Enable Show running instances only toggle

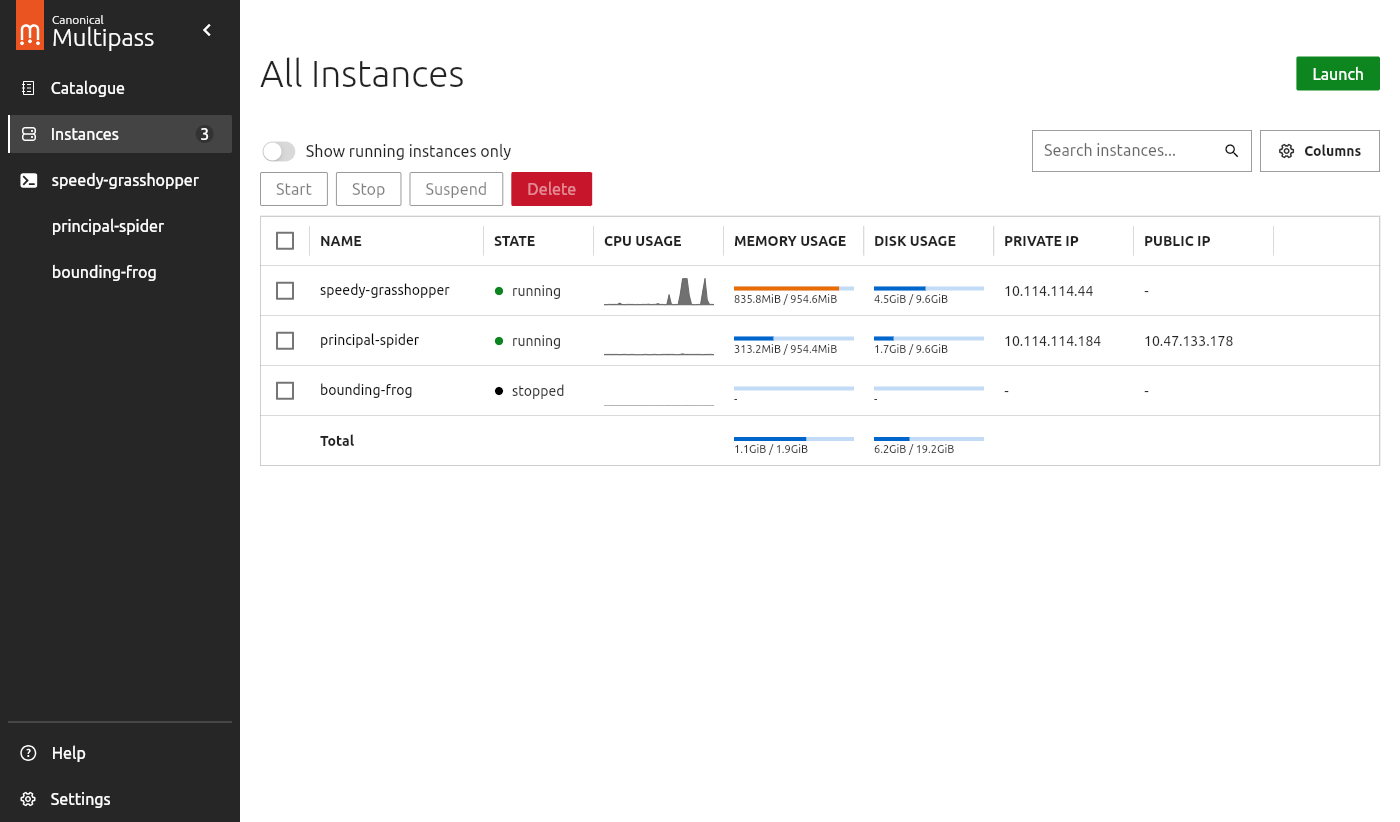(279, 151)
